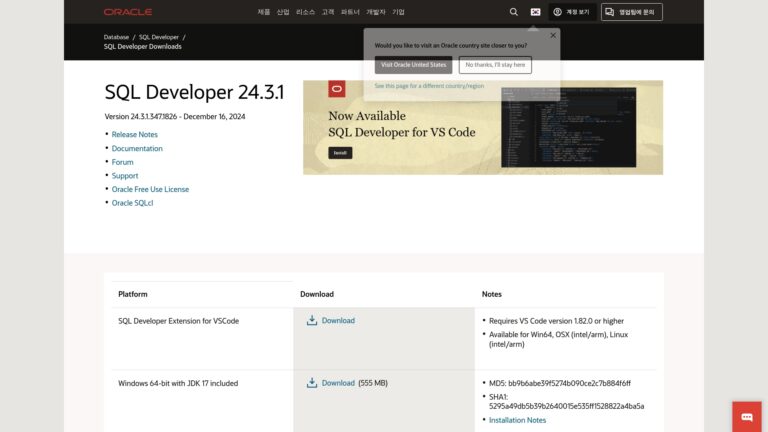Click red Oracle icon in banner
The image size is (768, 432).
(x=336, y=89)
